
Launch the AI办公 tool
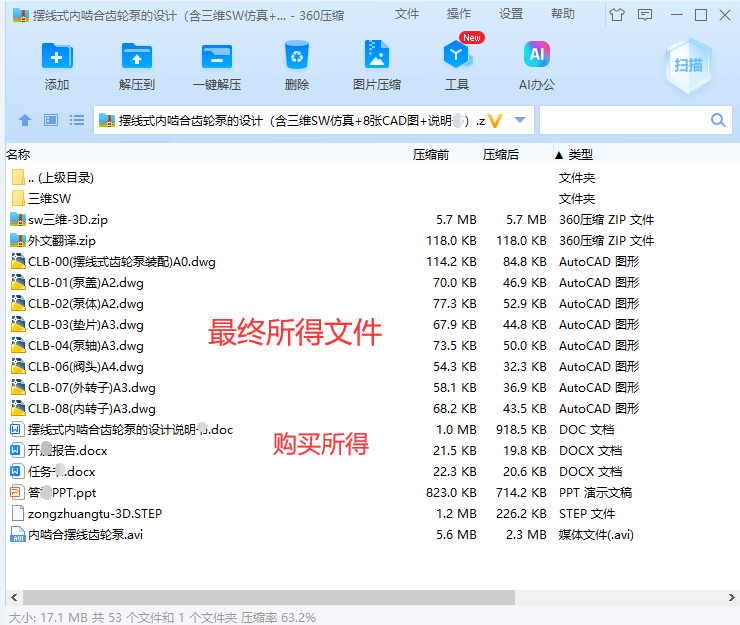[537, 54]
